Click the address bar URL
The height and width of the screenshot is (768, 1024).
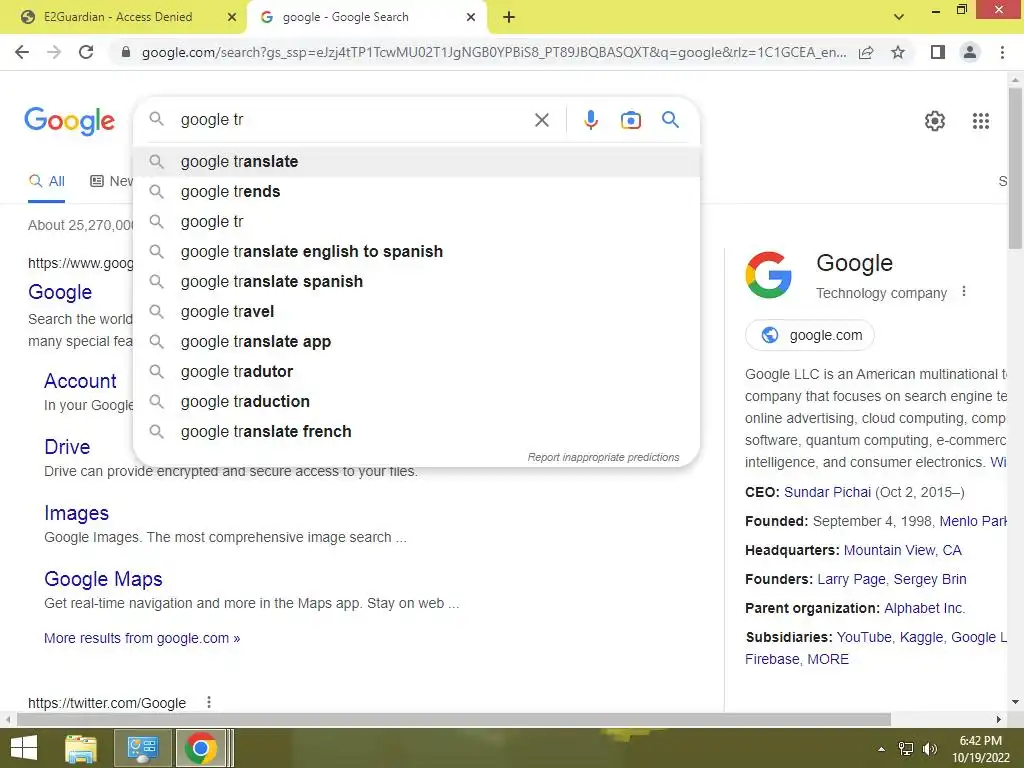pos(494,52)
